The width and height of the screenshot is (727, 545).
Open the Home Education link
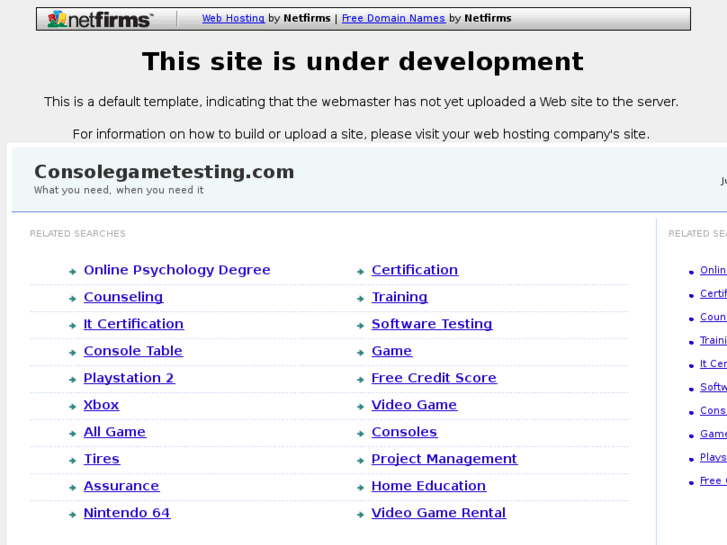[429, 486]
